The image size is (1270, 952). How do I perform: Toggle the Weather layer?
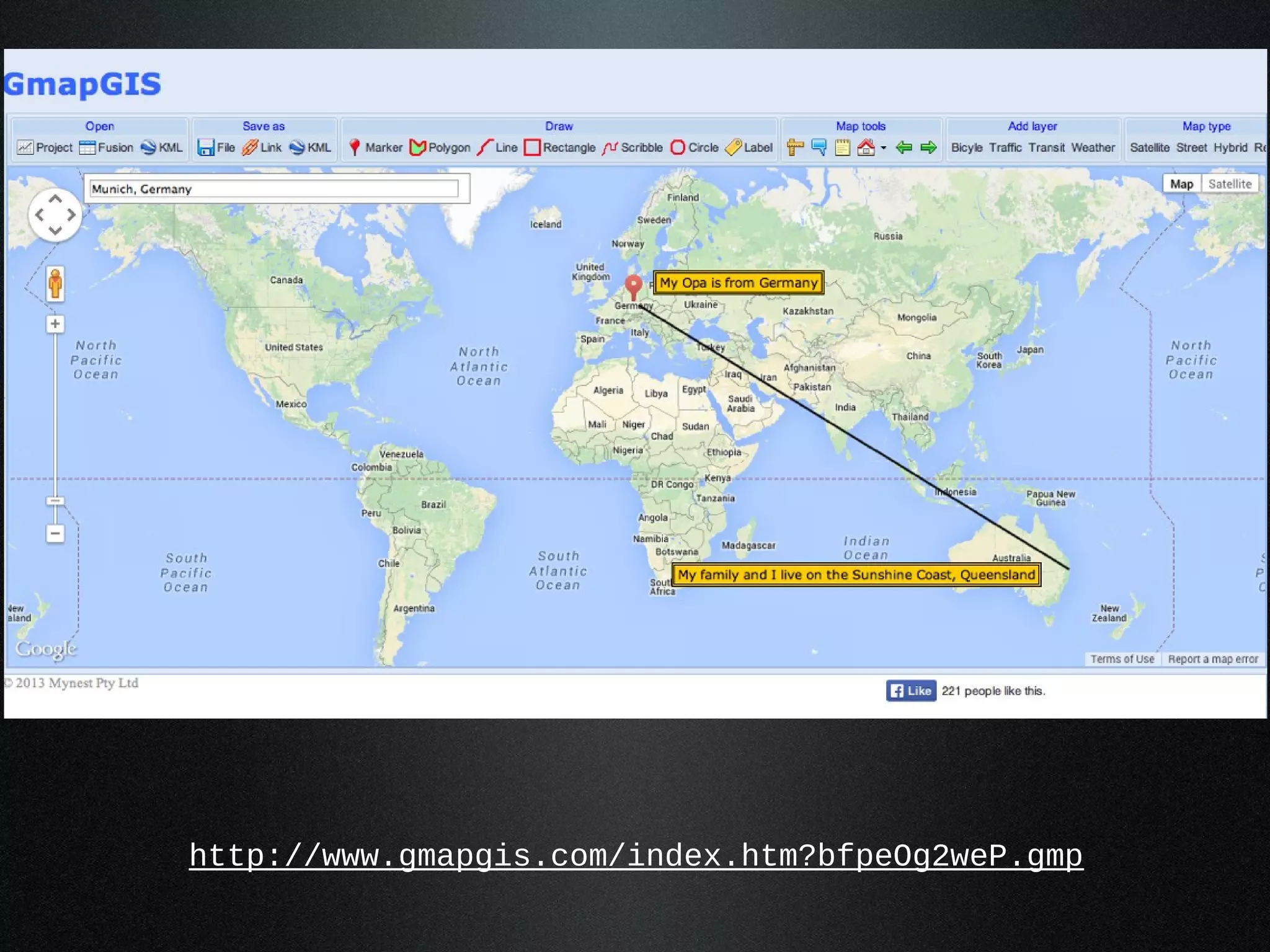(1093, 148)
